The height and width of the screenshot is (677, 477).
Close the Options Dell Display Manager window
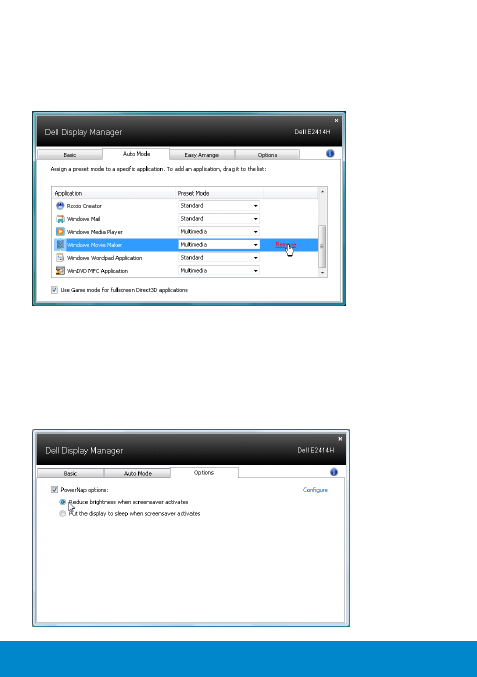coord(340,439)
